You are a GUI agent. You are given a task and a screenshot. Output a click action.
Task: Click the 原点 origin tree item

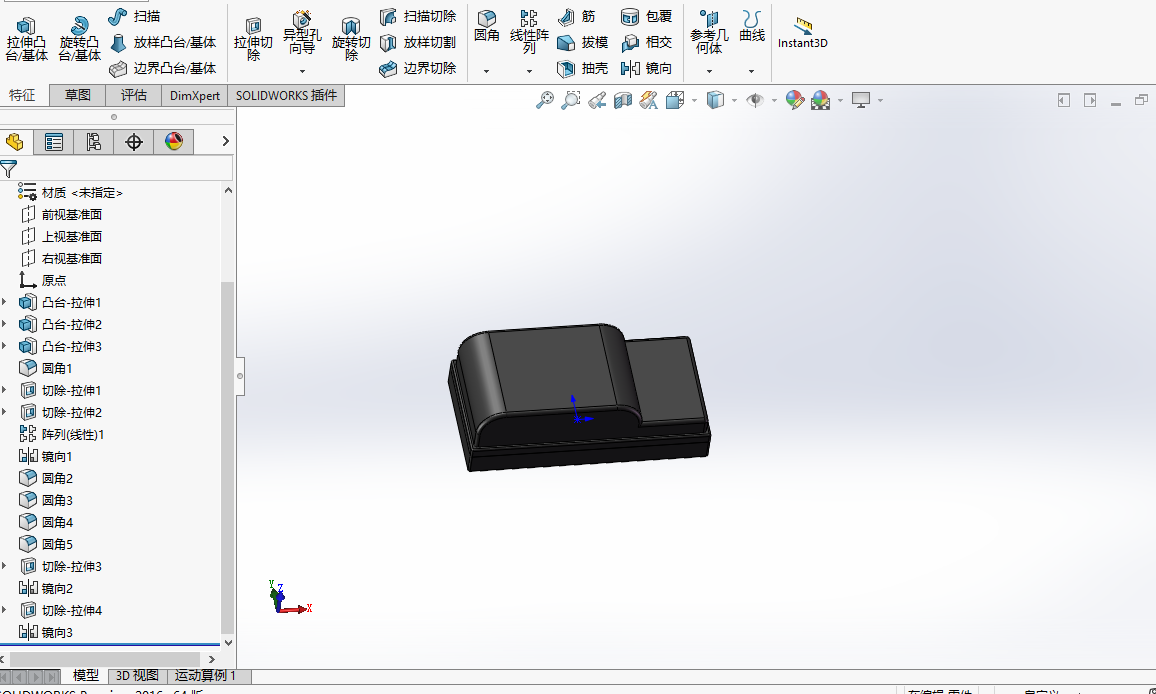pos(43,280)
